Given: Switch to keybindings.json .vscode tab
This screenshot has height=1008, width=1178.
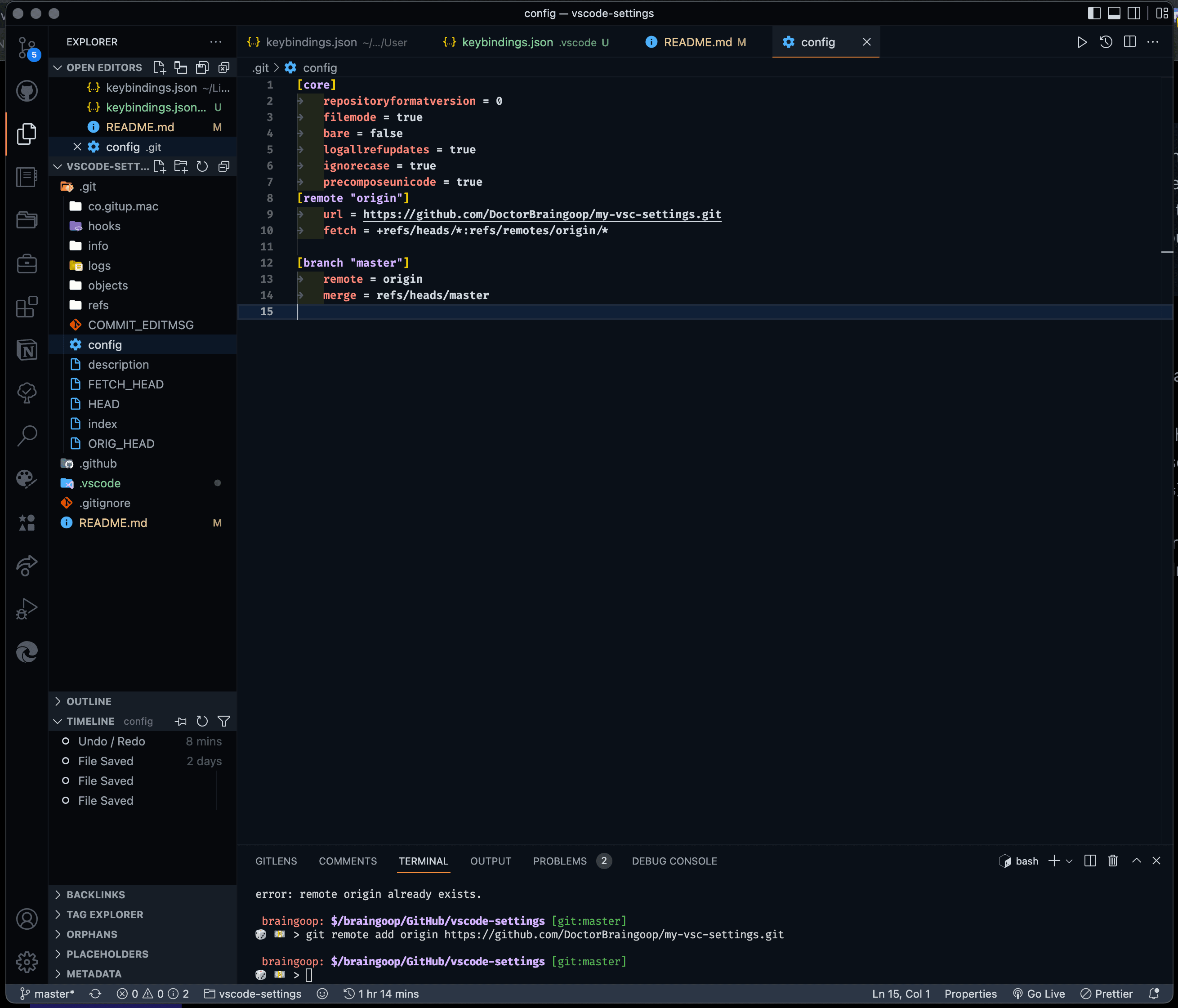Looking at the screenshot, I should point(526,42).
